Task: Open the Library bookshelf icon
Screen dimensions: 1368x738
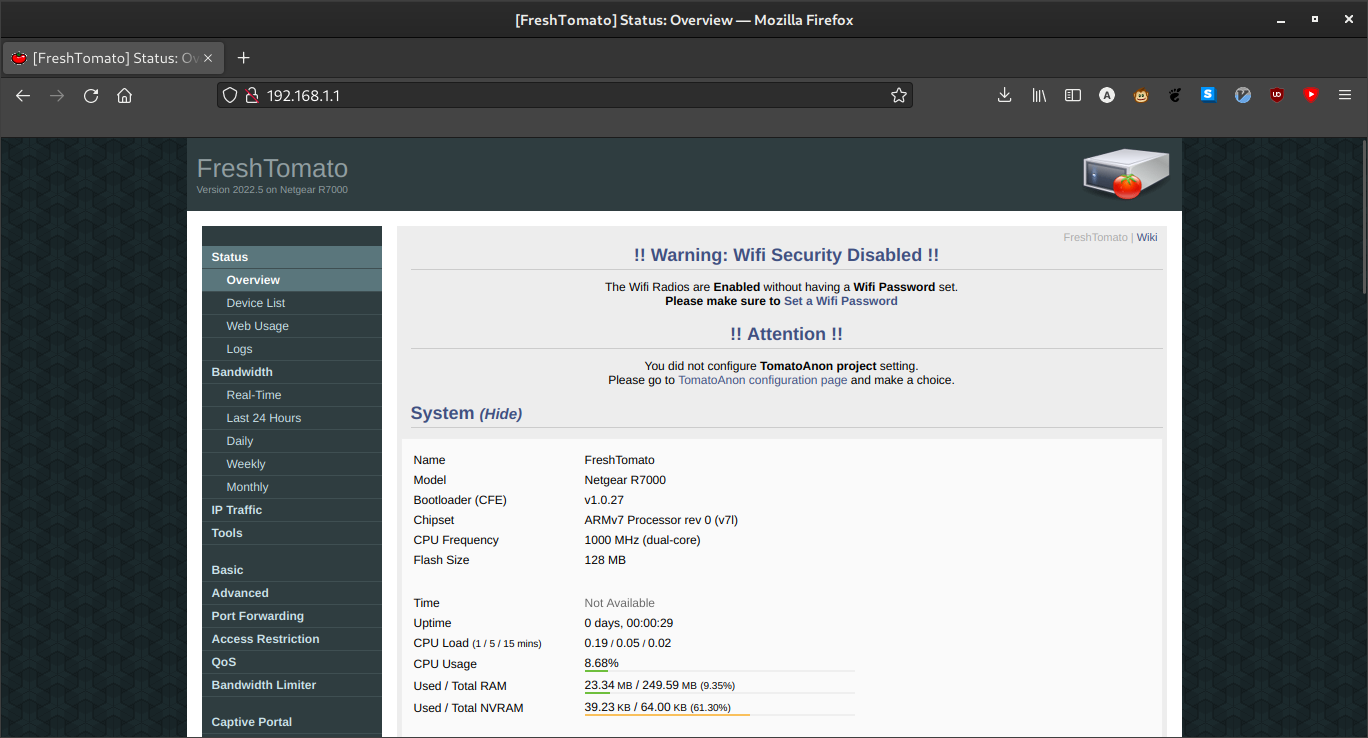Action: coord(1039,95)
